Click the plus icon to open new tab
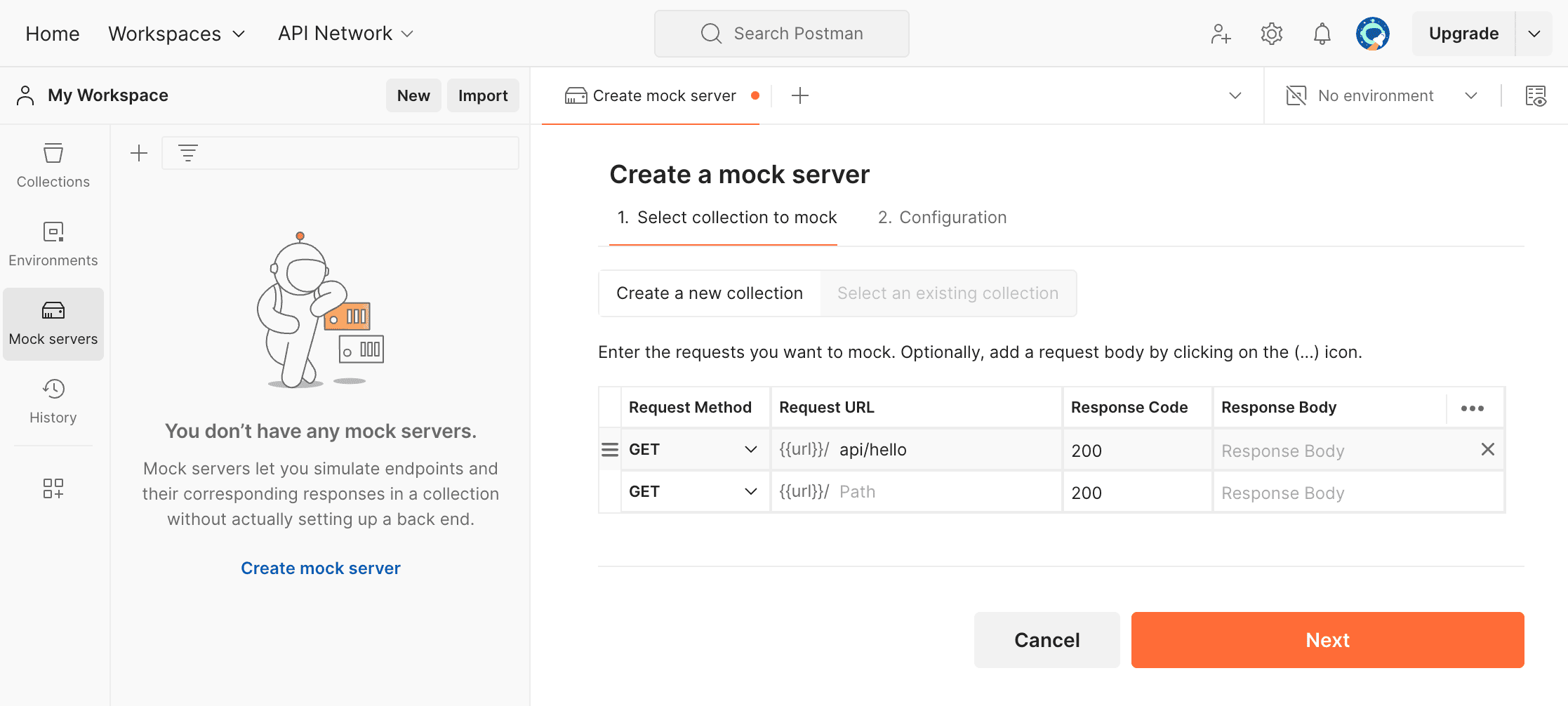This screenshot has width=1568, height=706. tap(800, 95)
